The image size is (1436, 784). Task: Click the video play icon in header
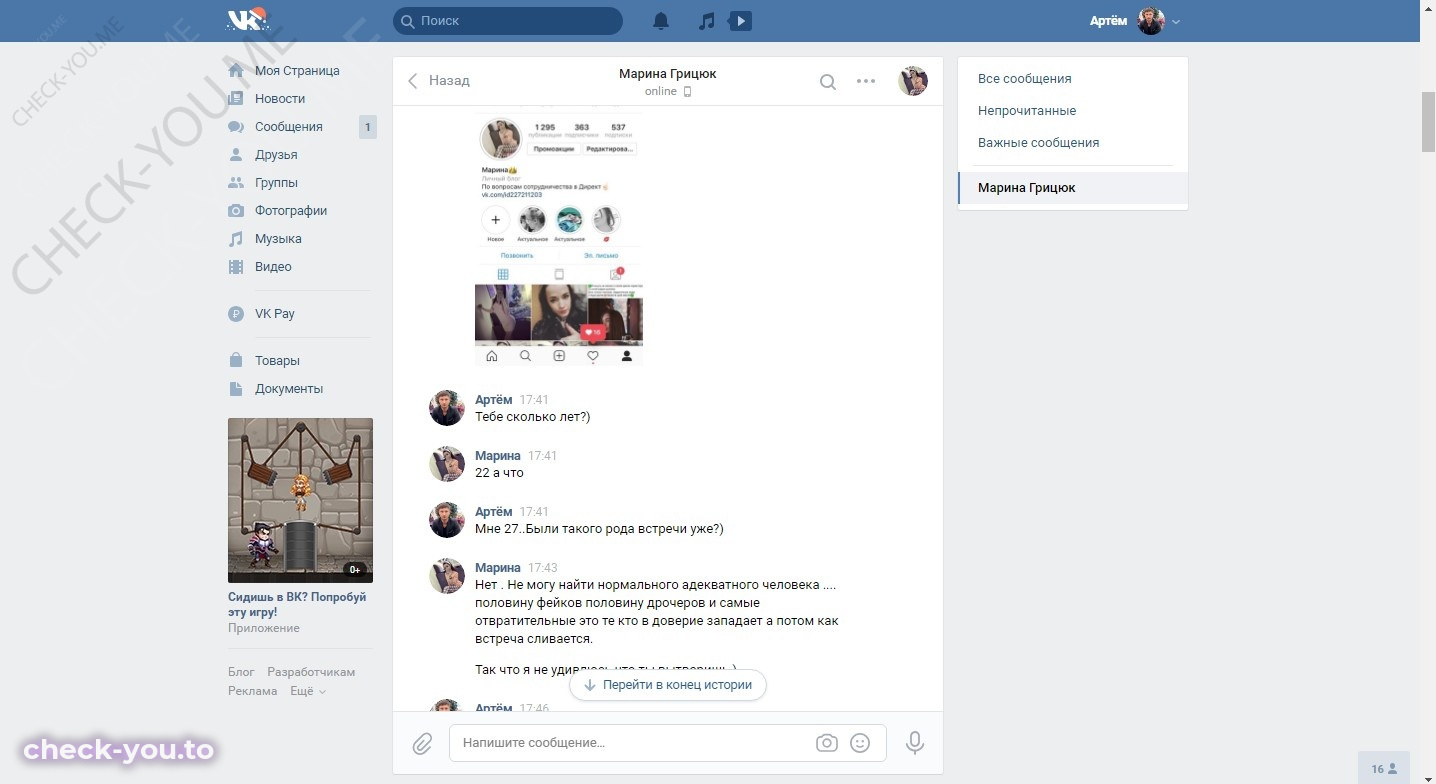(740, 20)
